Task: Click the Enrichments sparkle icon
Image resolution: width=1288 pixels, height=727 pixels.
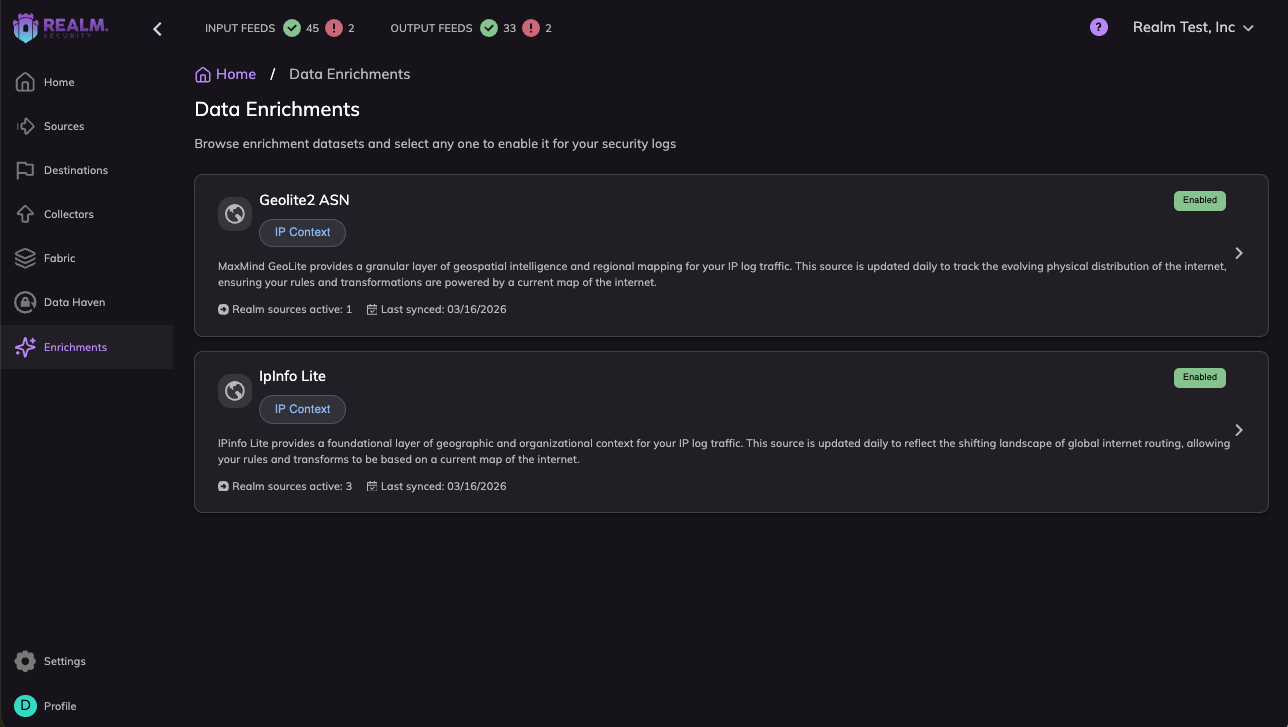Action: pyautogui.click(x=26, y=347)
